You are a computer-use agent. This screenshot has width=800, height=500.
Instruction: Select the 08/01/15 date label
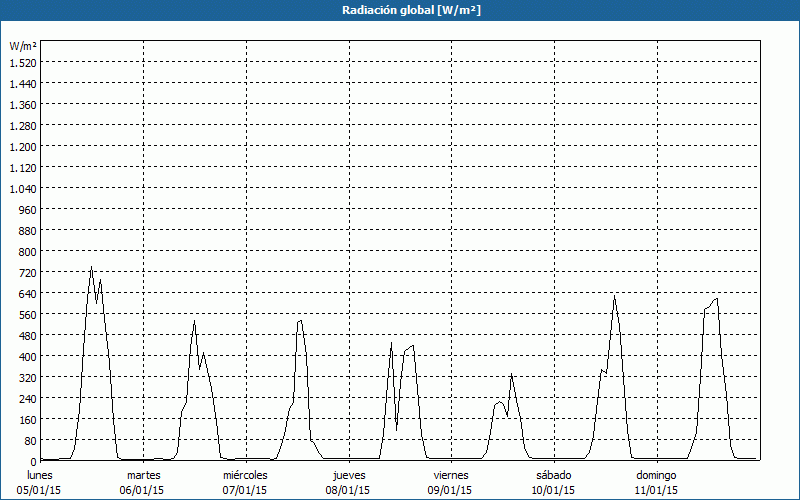click(x=349, y=490)
